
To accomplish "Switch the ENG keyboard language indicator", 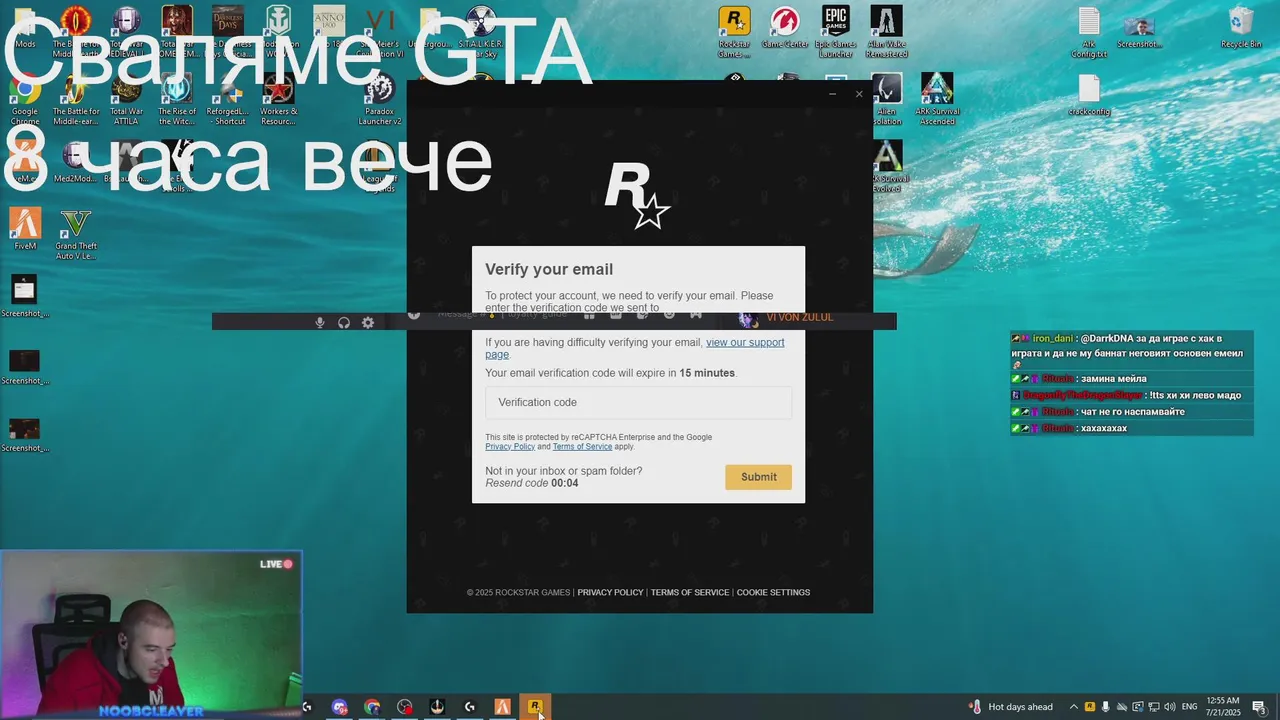I will (1189, 707).
